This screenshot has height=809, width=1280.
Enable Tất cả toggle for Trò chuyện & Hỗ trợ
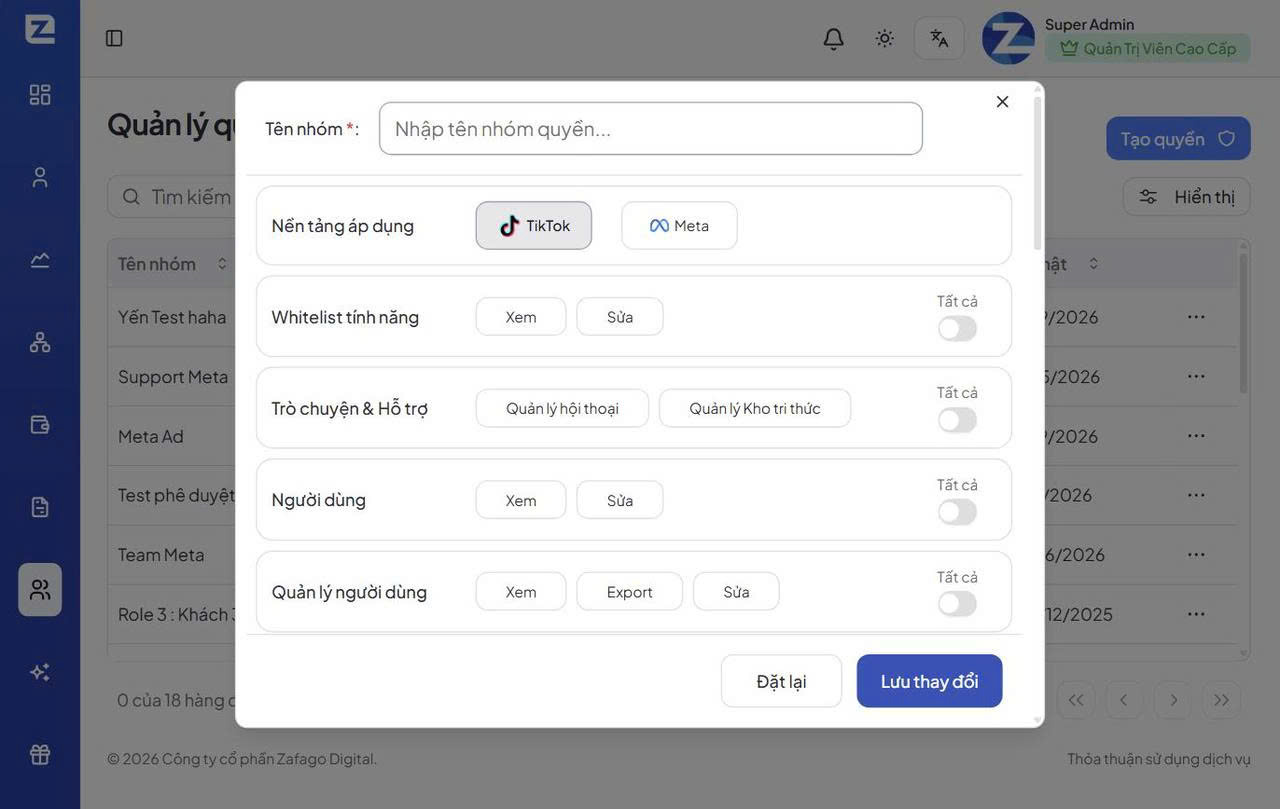(x=957, y=420)
